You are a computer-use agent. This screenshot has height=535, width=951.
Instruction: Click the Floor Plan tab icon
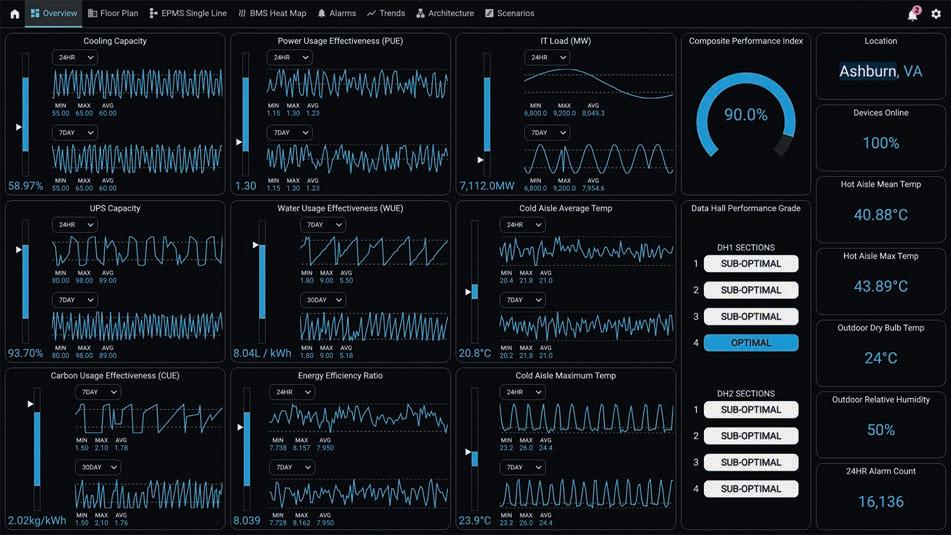[93, 13]
